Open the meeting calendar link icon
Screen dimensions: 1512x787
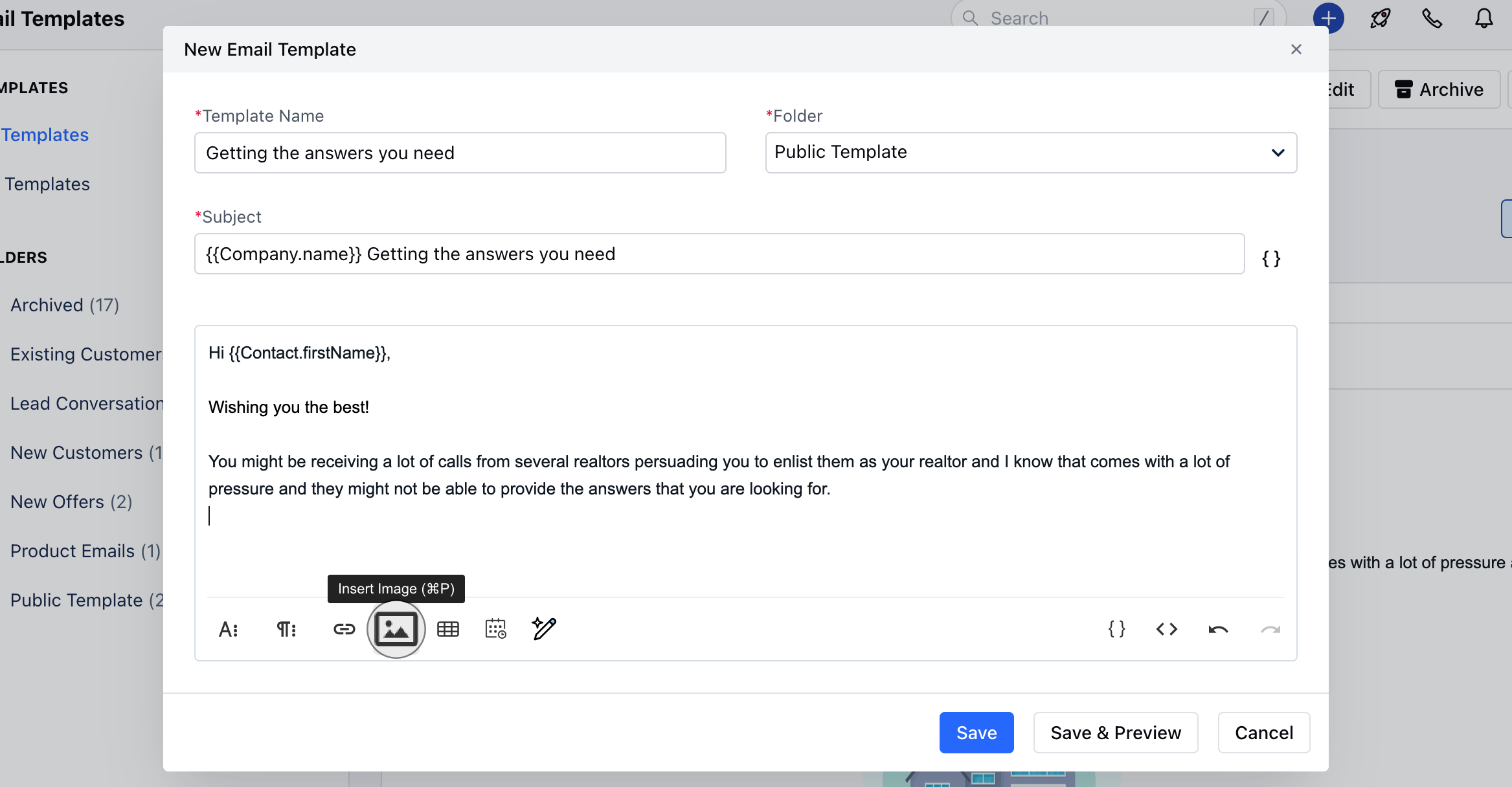click(495, 628)
